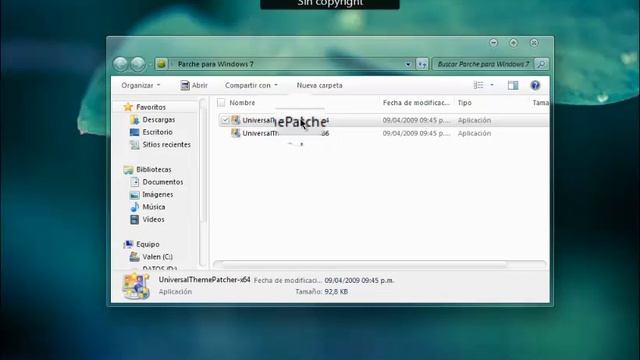Select Imágenes under Bibliotecas
The height and width of the screenshot is (360, 640).
158,195
